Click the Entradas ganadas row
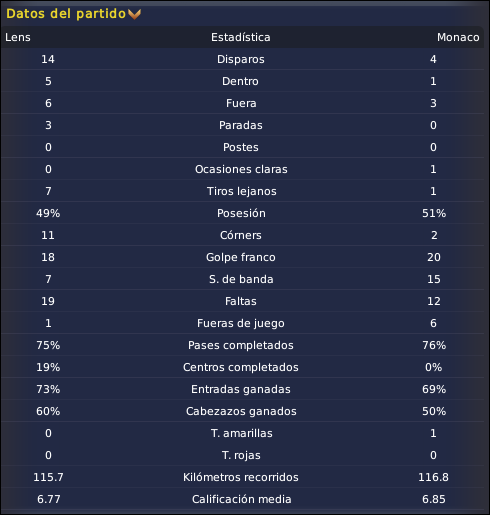Viewport: 490px width, 515px height. tap(242, 389)
